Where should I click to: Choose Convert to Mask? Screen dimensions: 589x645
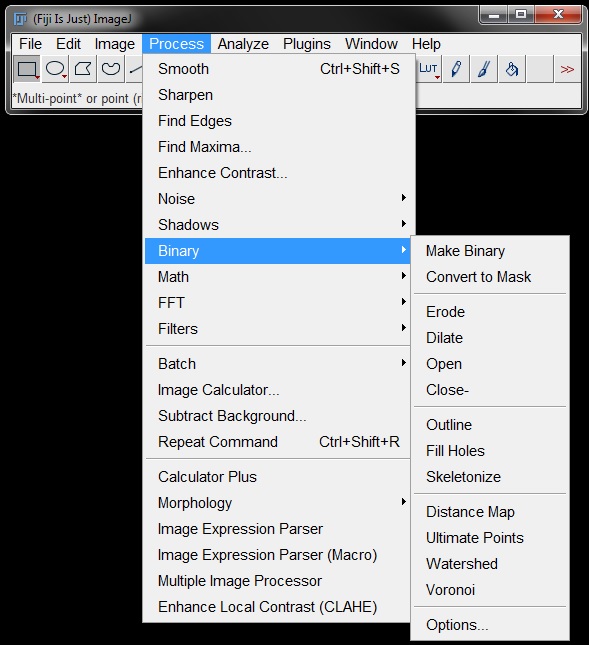pyautogui.click(x=490, y=277)
